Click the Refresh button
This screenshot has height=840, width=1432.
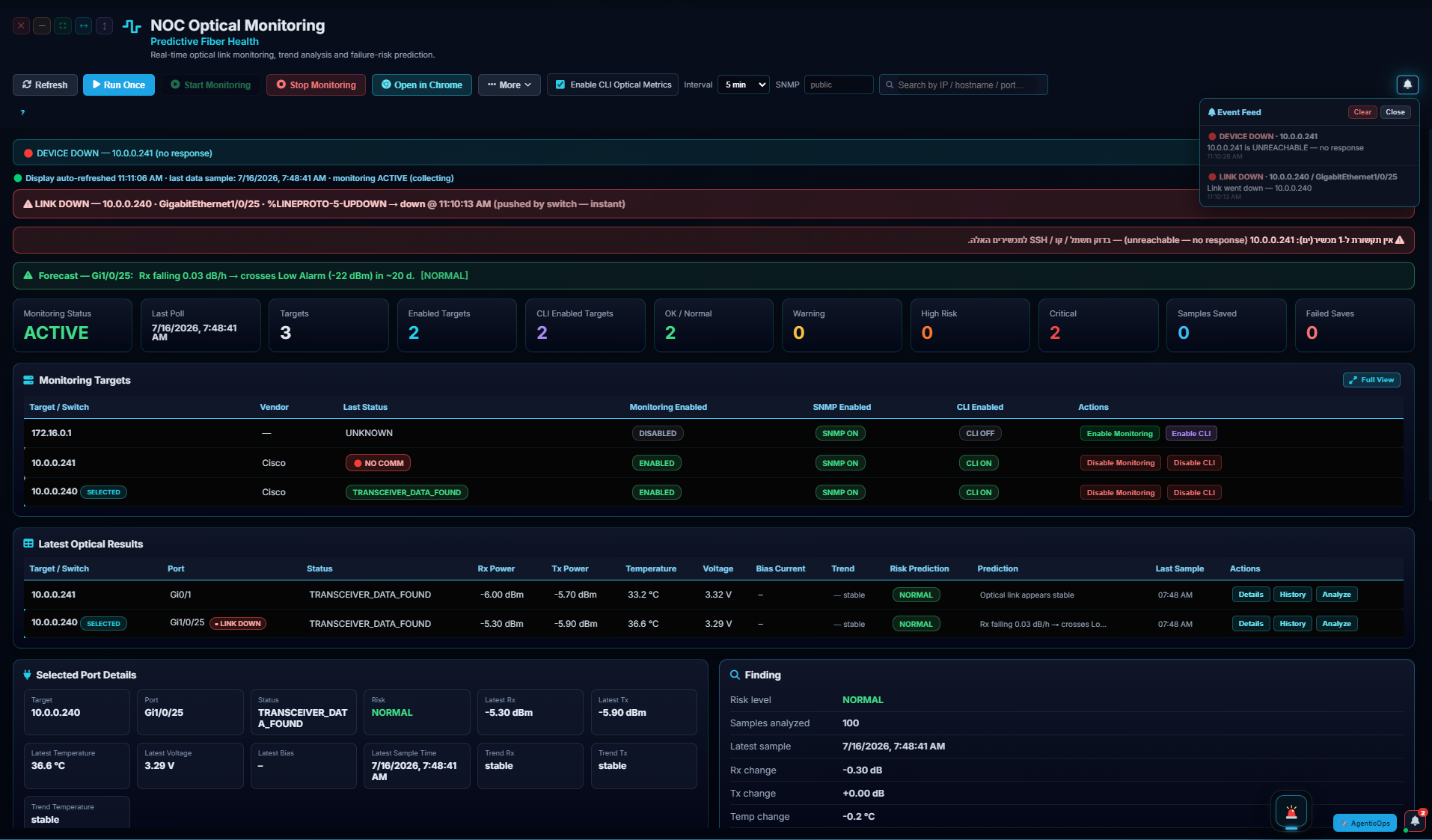click(x=45, y=85)
